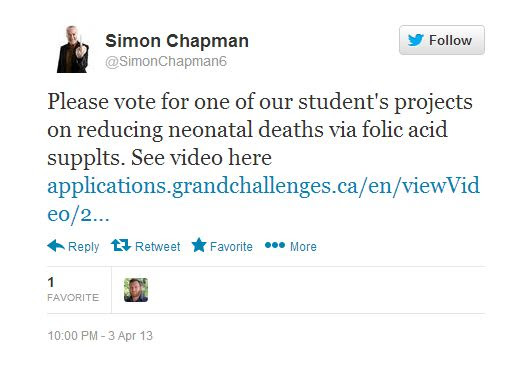Expand the More options menu
Screen dimensions: 530x369
pyautogui.click(x=303, y=246)
